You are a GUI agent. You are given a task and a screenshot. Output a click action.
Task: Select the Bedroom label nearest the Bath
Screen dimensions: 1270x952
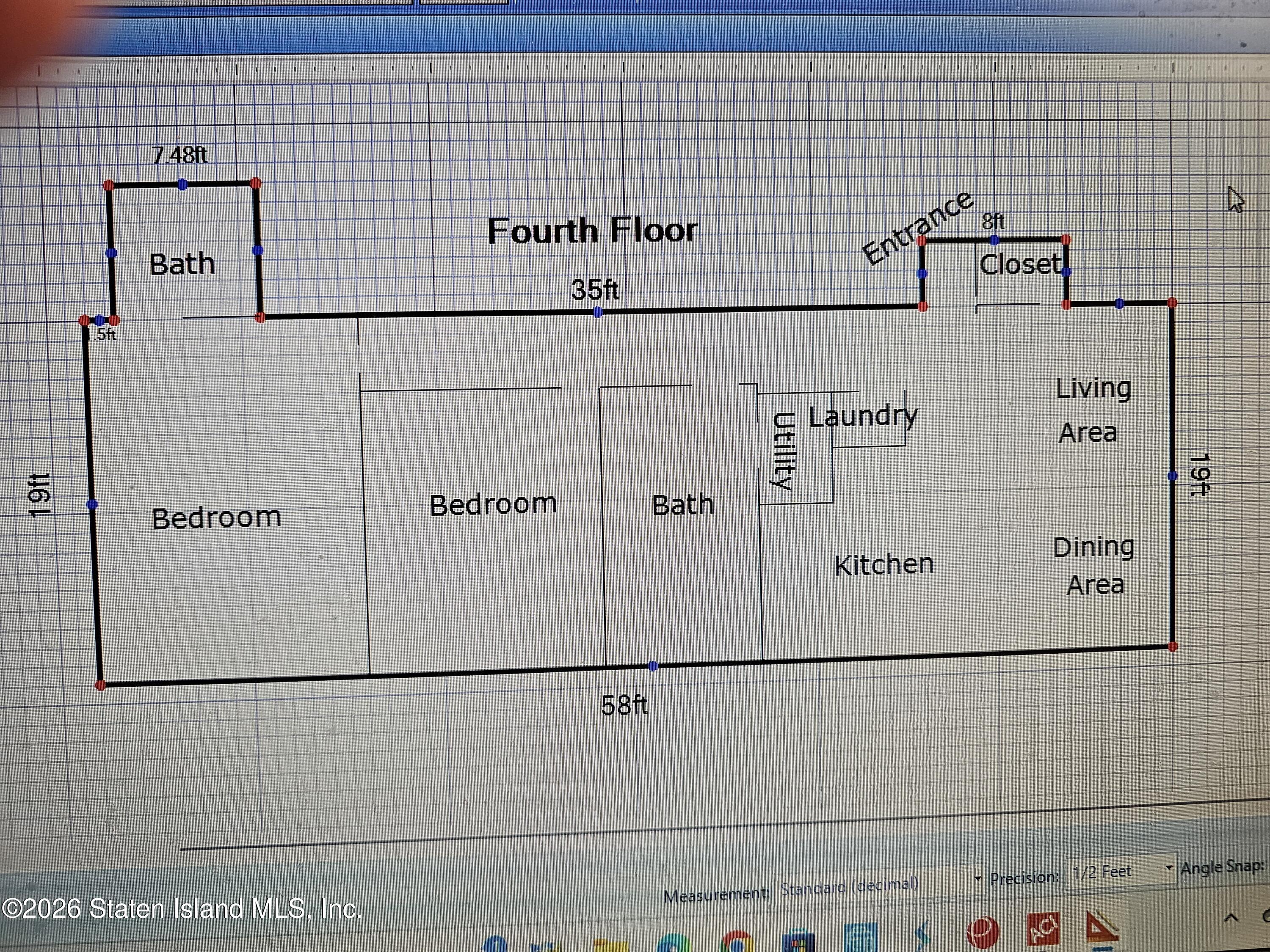pos(493,504)
